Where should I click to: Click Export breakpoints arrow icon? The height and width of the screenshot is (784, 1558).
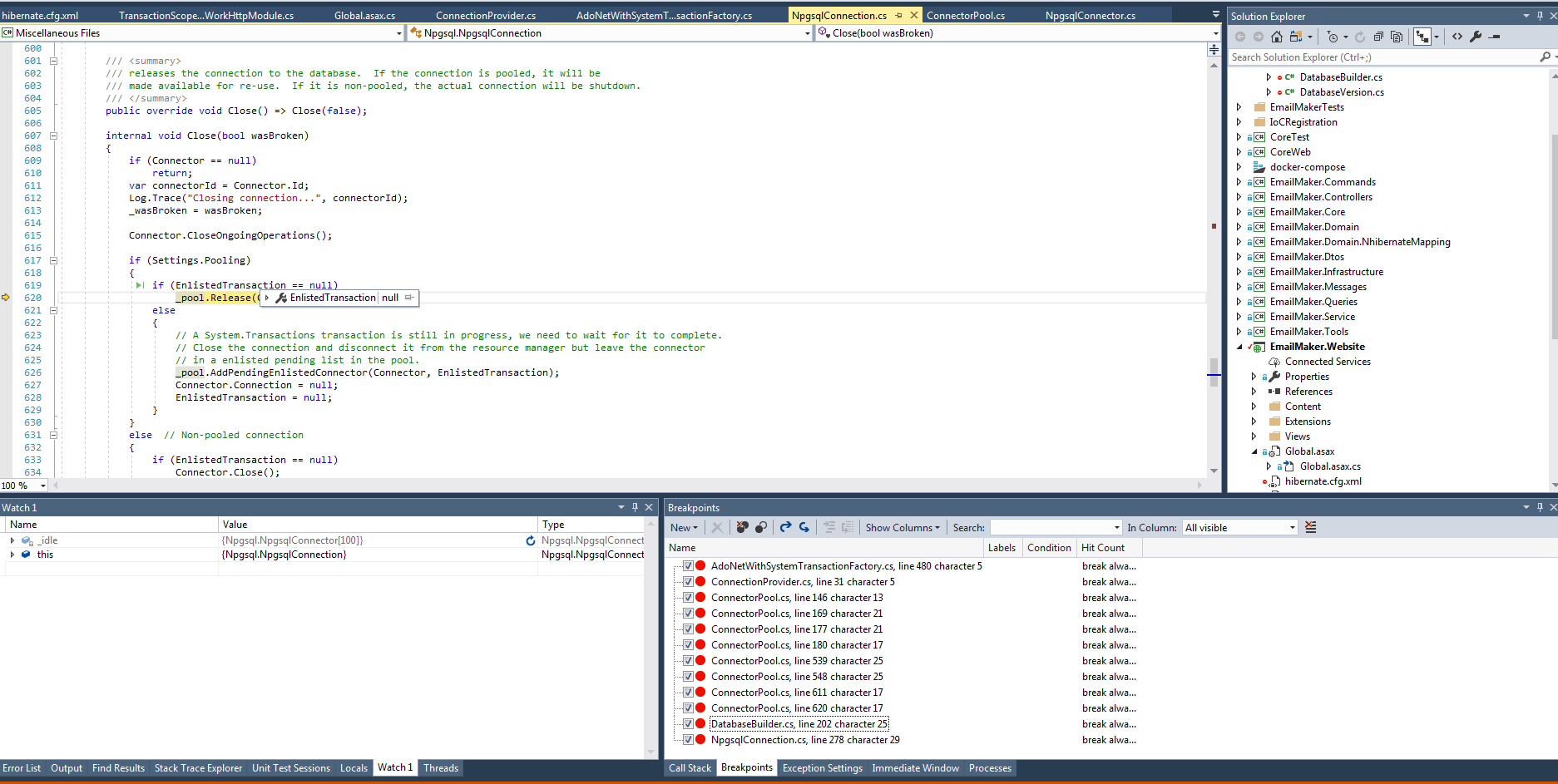785,527
